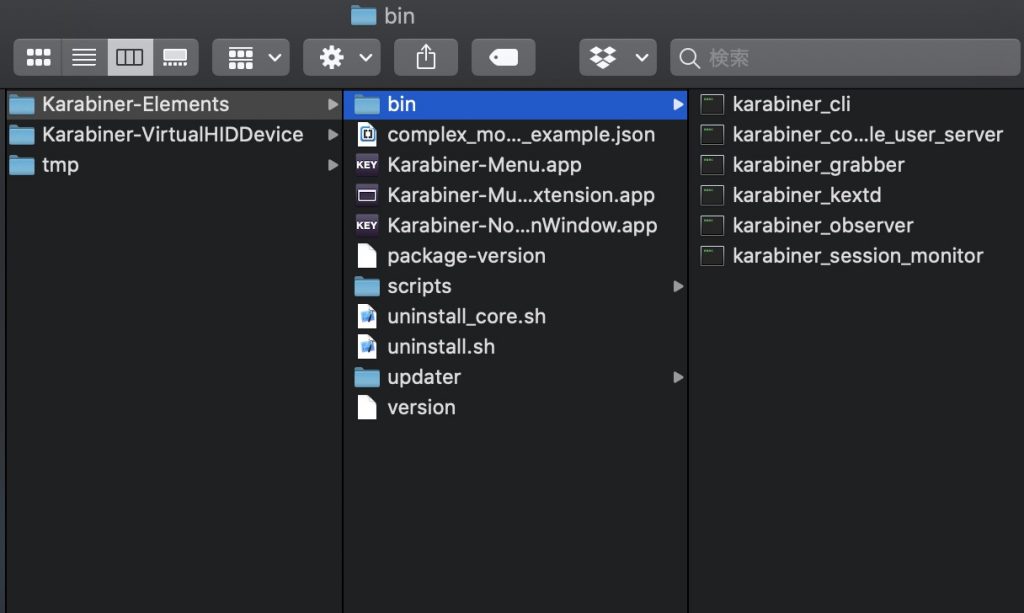Click the karabiner_cli file name
This screenshot has width=1024, height=613.
point(792,104)
